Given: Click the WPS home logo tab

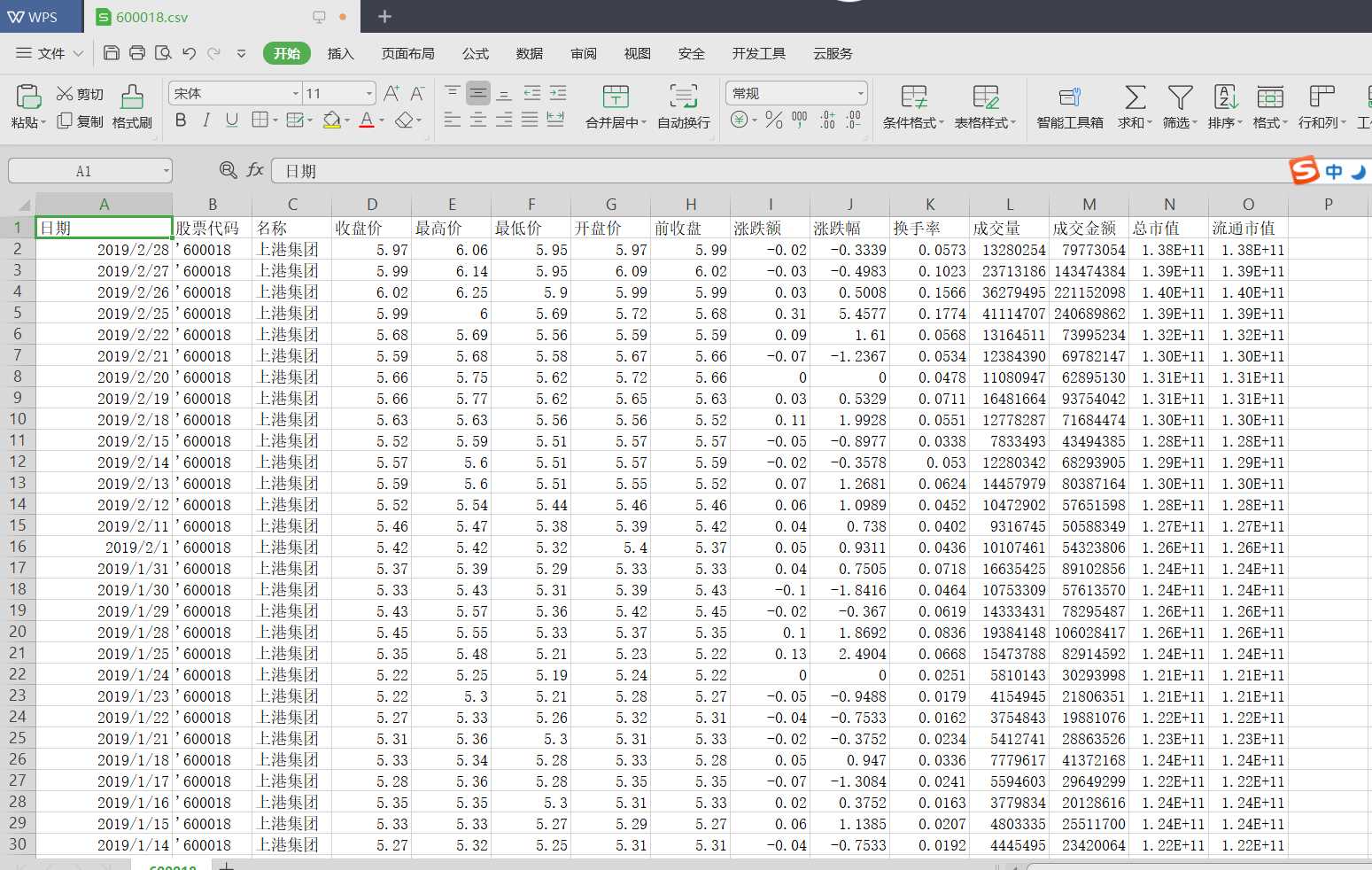Looking at the screenshot, I should coord(33,17).
